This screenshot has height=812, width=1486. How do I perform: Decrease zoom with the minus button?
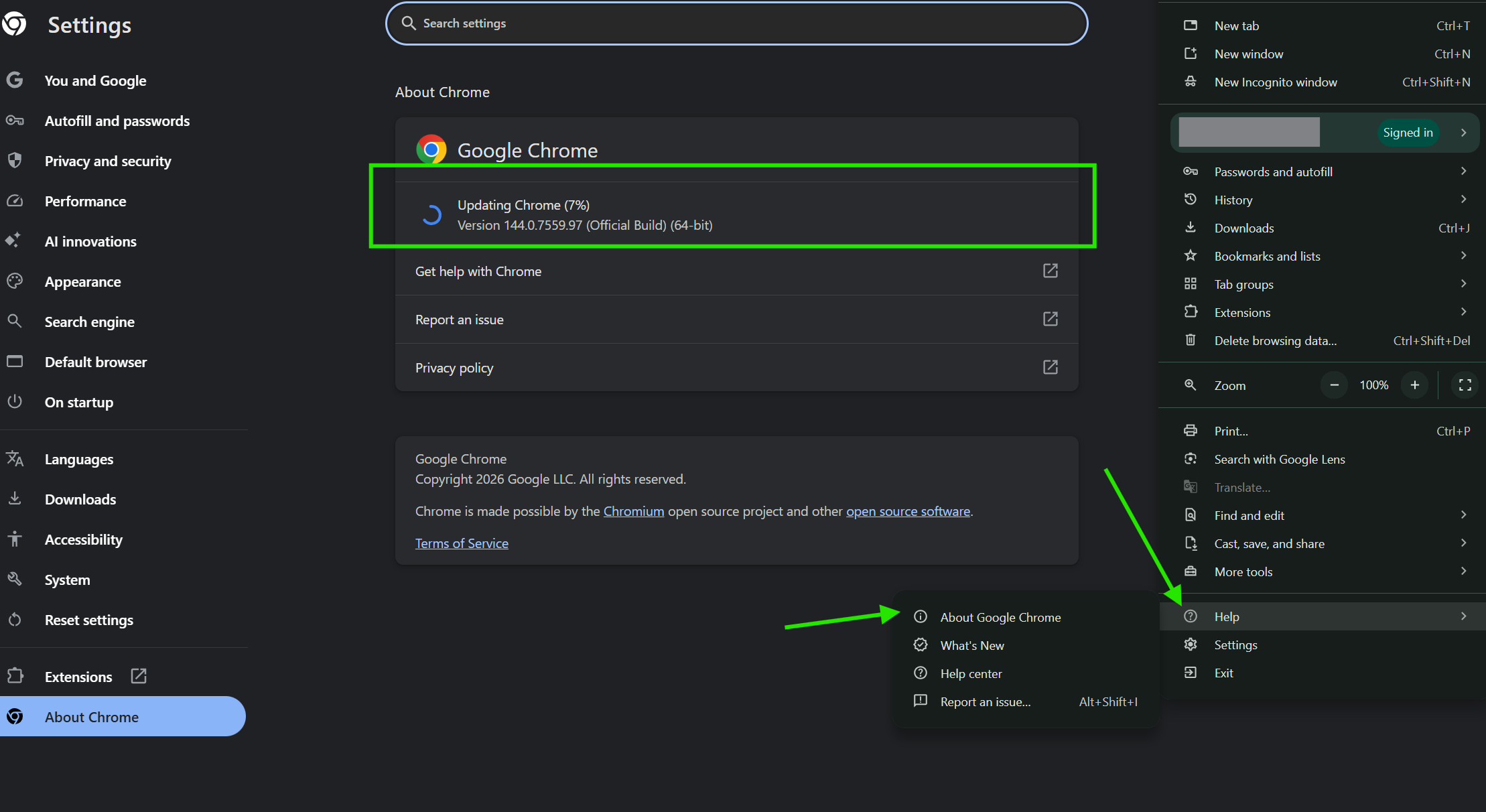(x=1334, y=385)
